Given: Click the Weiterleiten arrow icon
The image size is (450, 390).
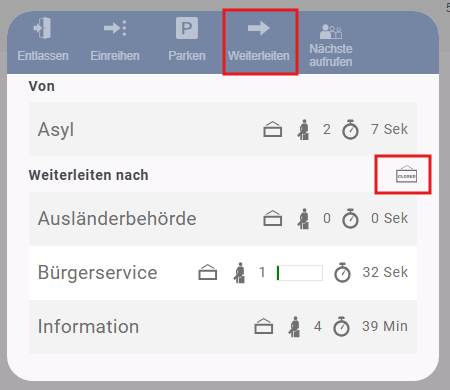Looking at the screenshot, I should 259,28.
